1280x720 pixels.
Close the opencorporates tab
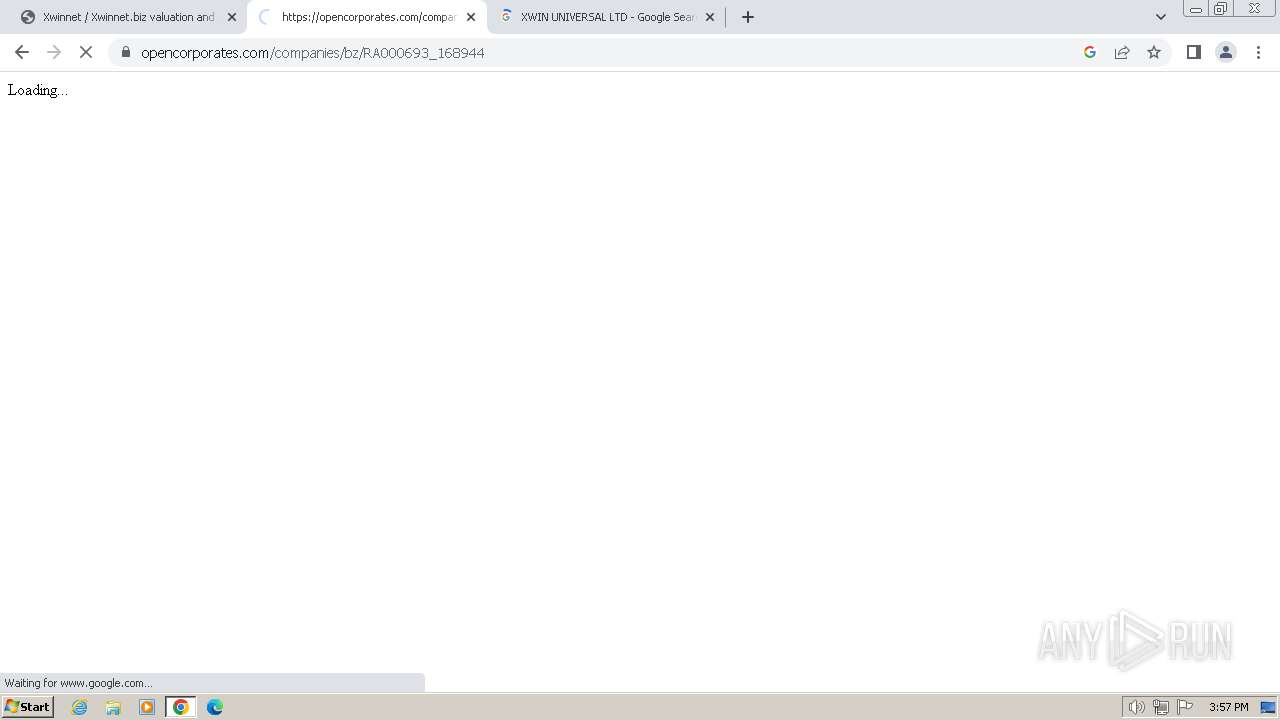[x=471, y=17]
